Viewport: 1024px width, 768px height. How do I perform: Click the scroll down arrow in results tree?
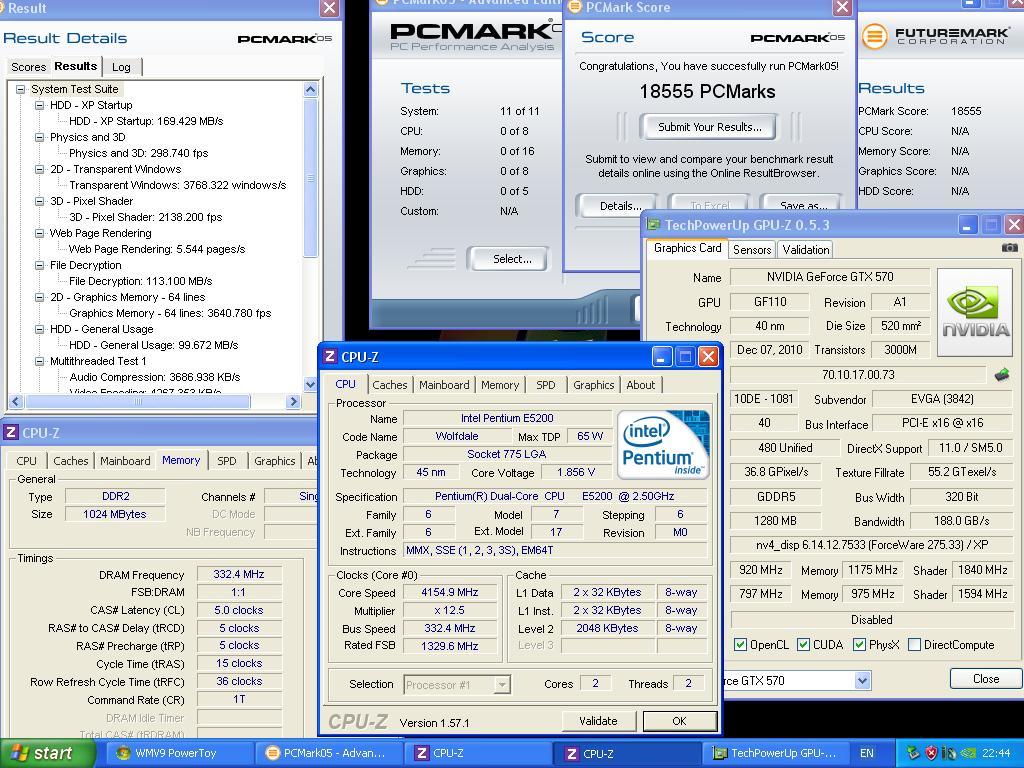click(311, 384)
